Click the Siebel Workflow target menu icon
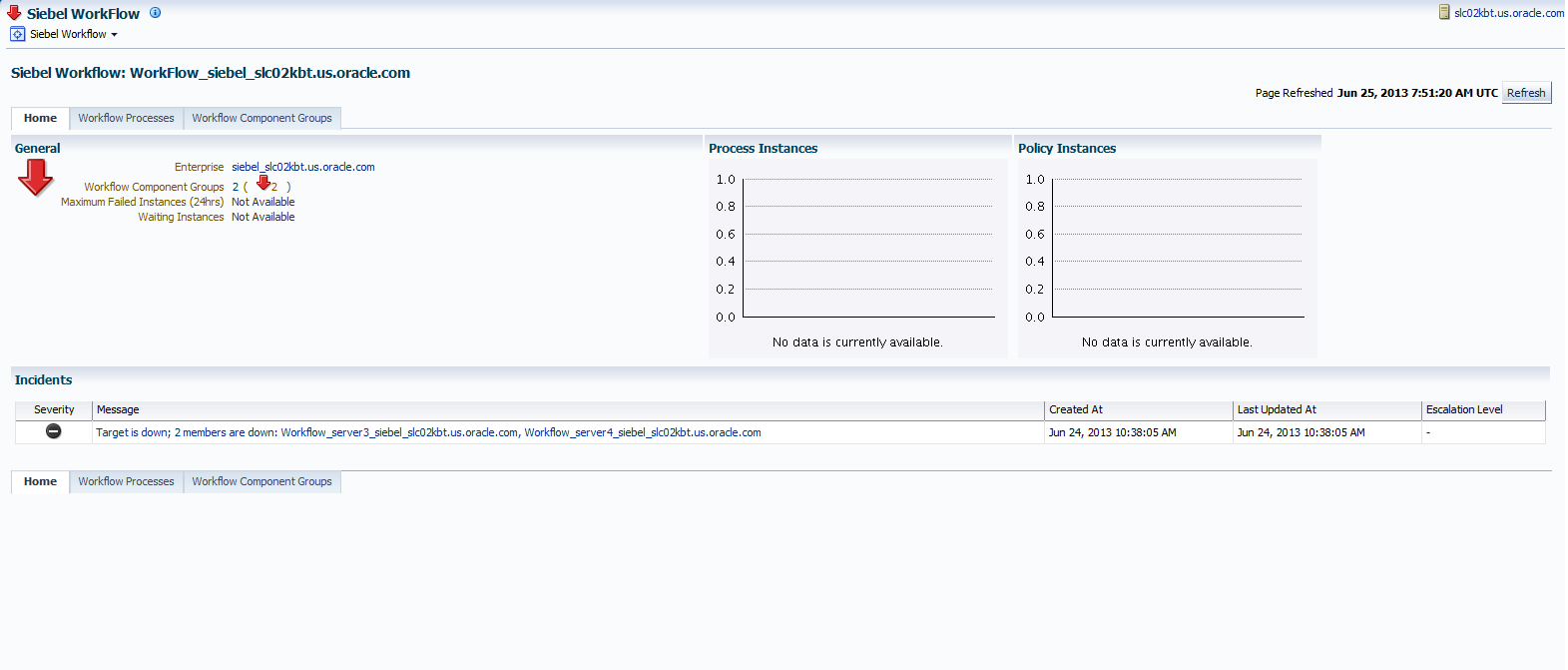Image resolution: width=1568 pixels, height=670 pixels. tap(17, 34)
